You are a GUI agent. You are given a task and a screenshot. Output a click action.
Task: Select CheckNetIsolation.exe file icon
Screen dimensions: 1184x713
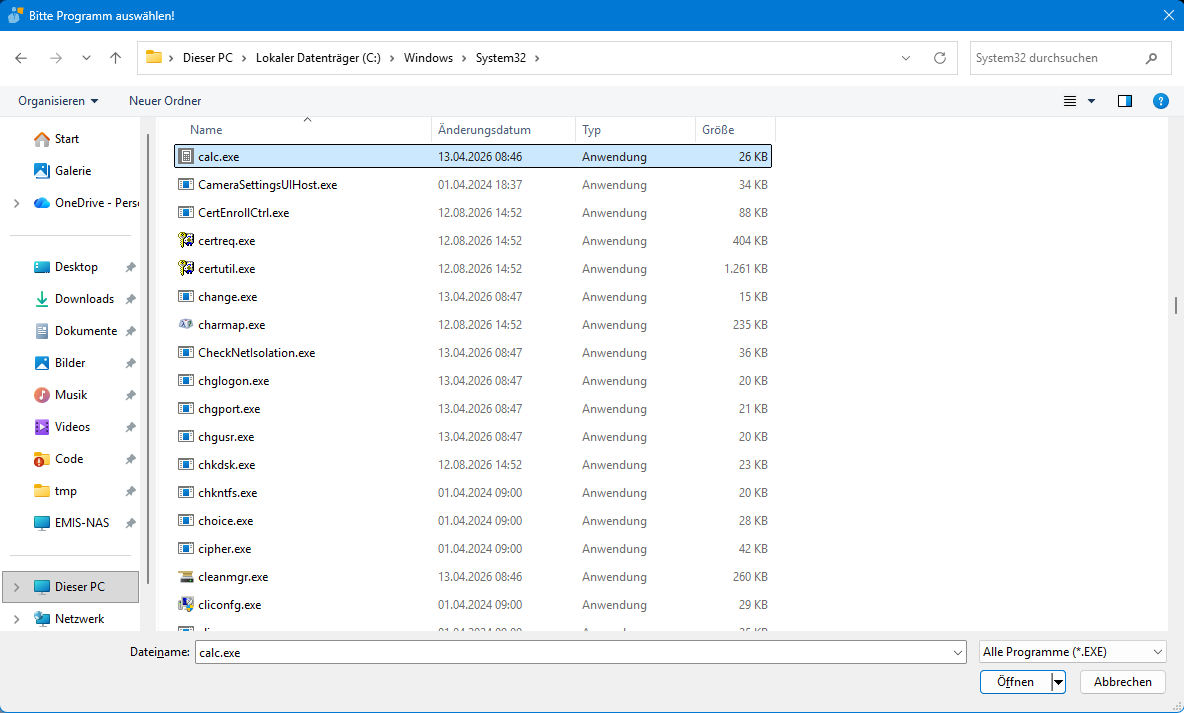[186, 352]
